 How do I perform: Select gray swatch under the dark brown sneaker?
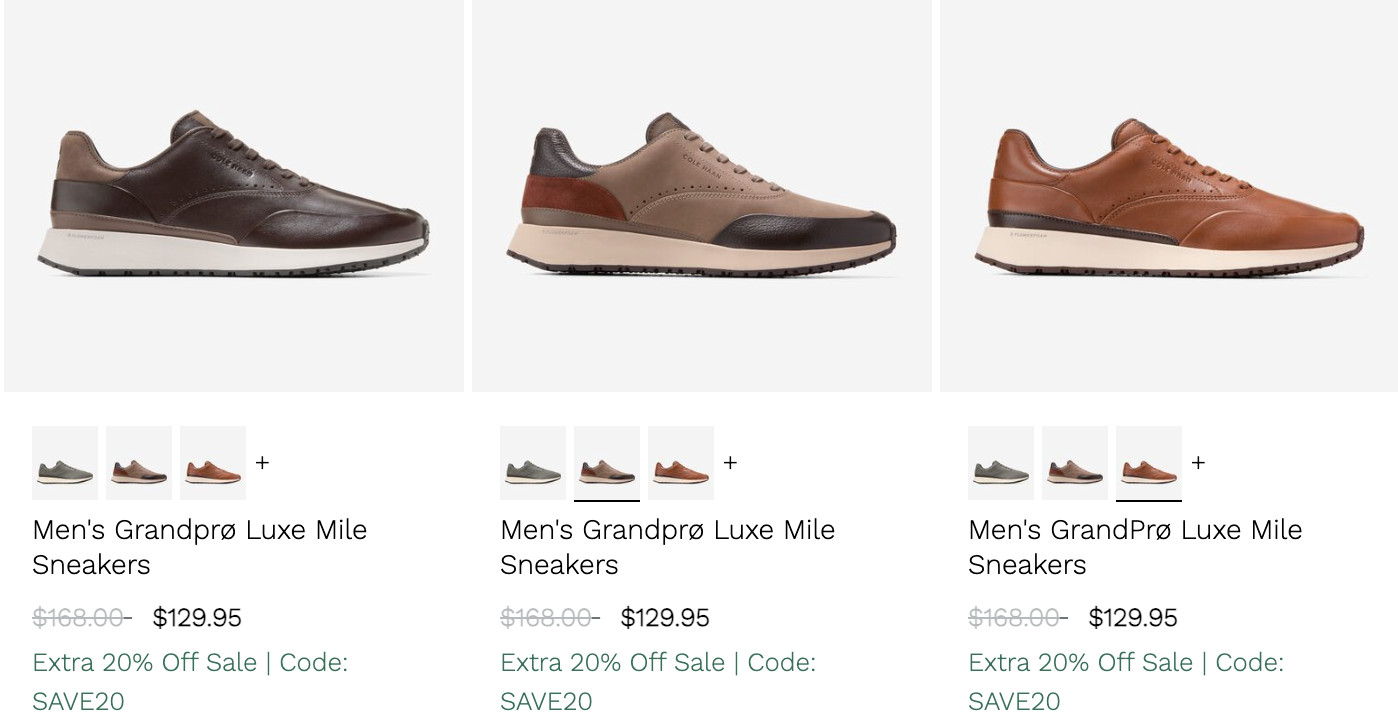point(65,463)
